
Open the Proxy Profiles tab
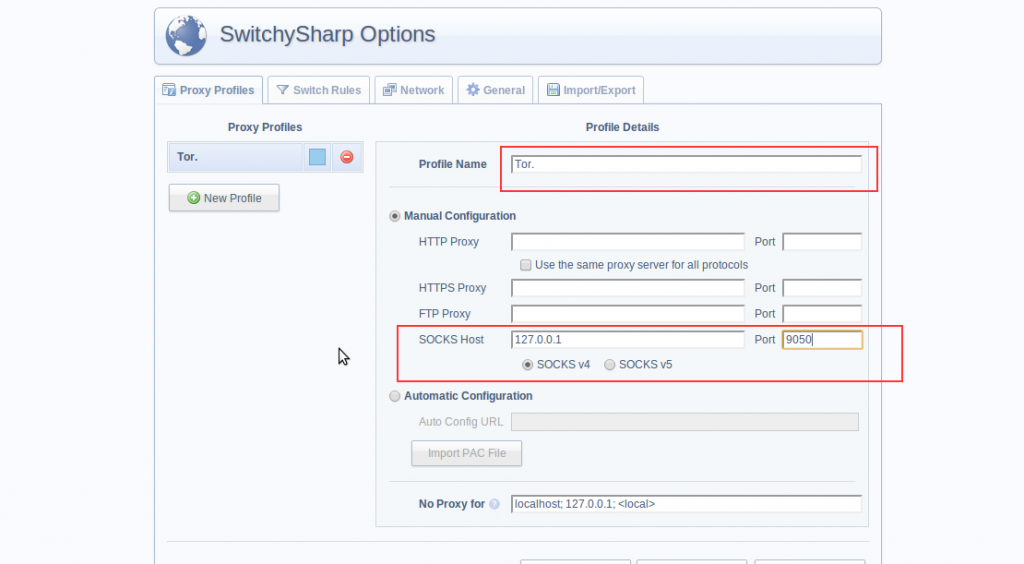[x=208, y=90]
